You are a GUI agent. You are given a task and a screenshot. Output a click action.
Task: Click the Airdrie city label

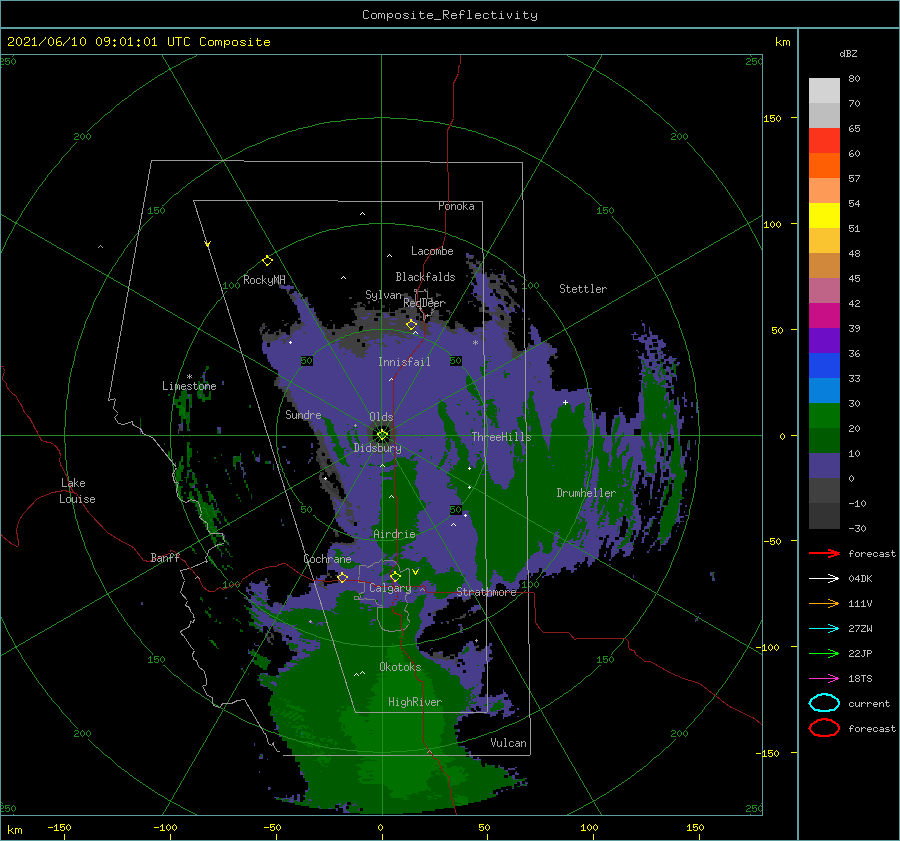[x=394, y=534]
